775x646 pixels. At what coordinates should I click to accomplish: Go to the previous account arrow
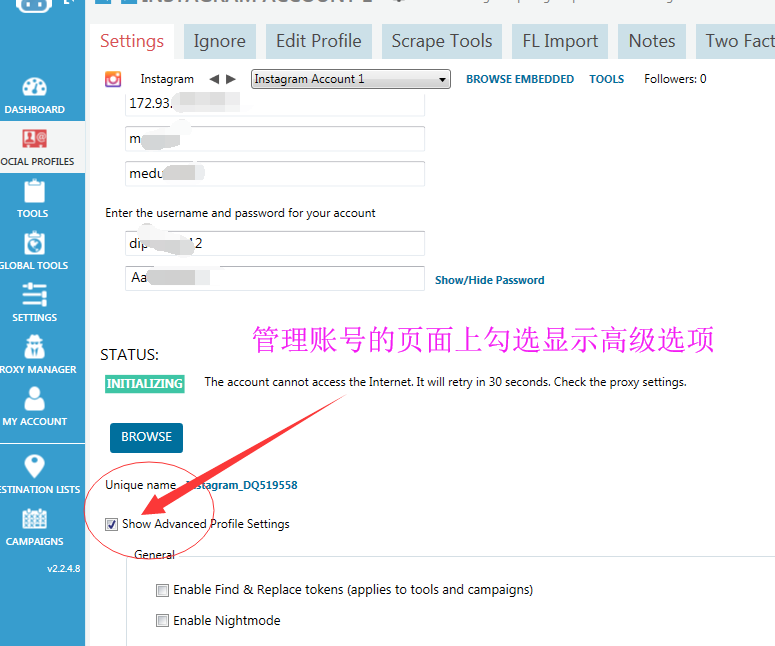point(214,79)
